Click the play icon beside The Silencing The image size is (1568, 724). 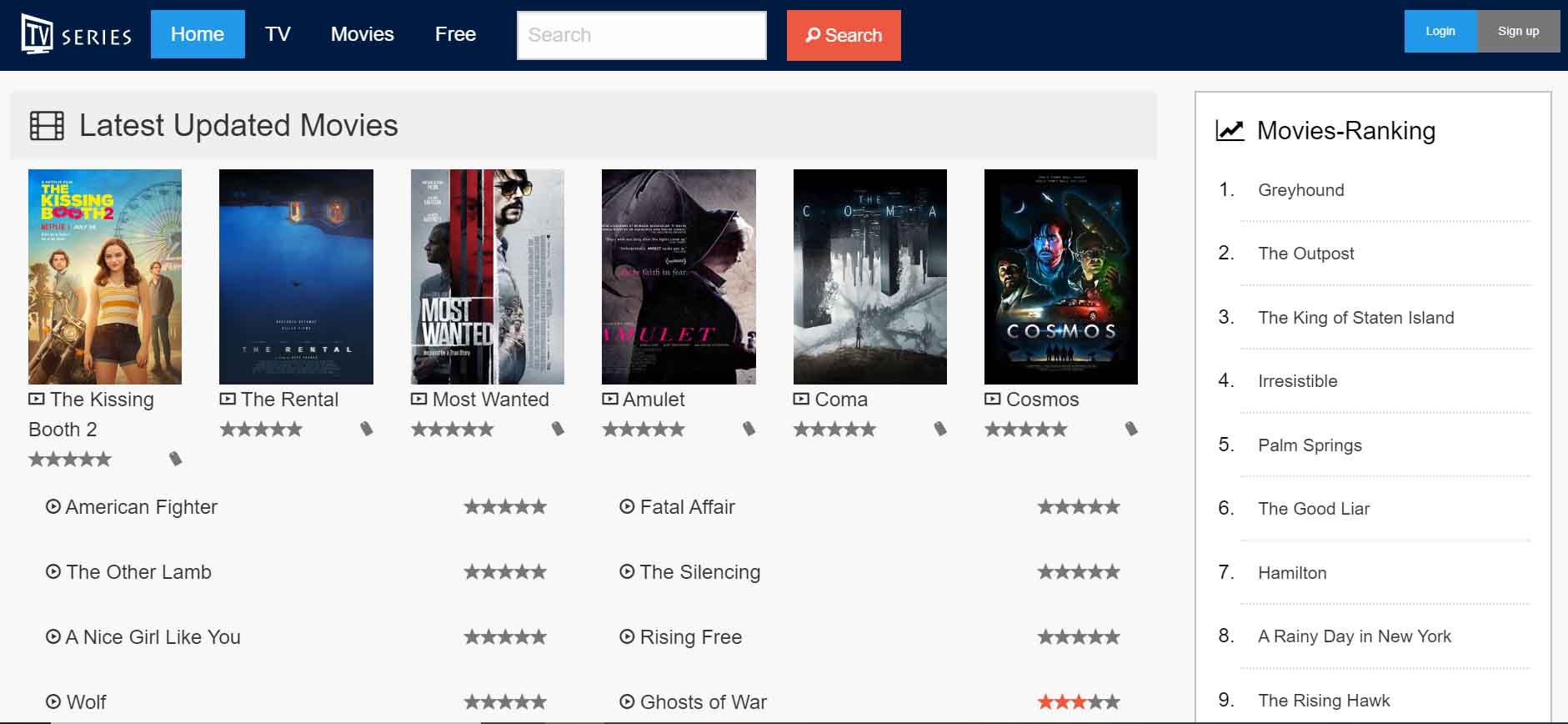click(x=627, y=571)
